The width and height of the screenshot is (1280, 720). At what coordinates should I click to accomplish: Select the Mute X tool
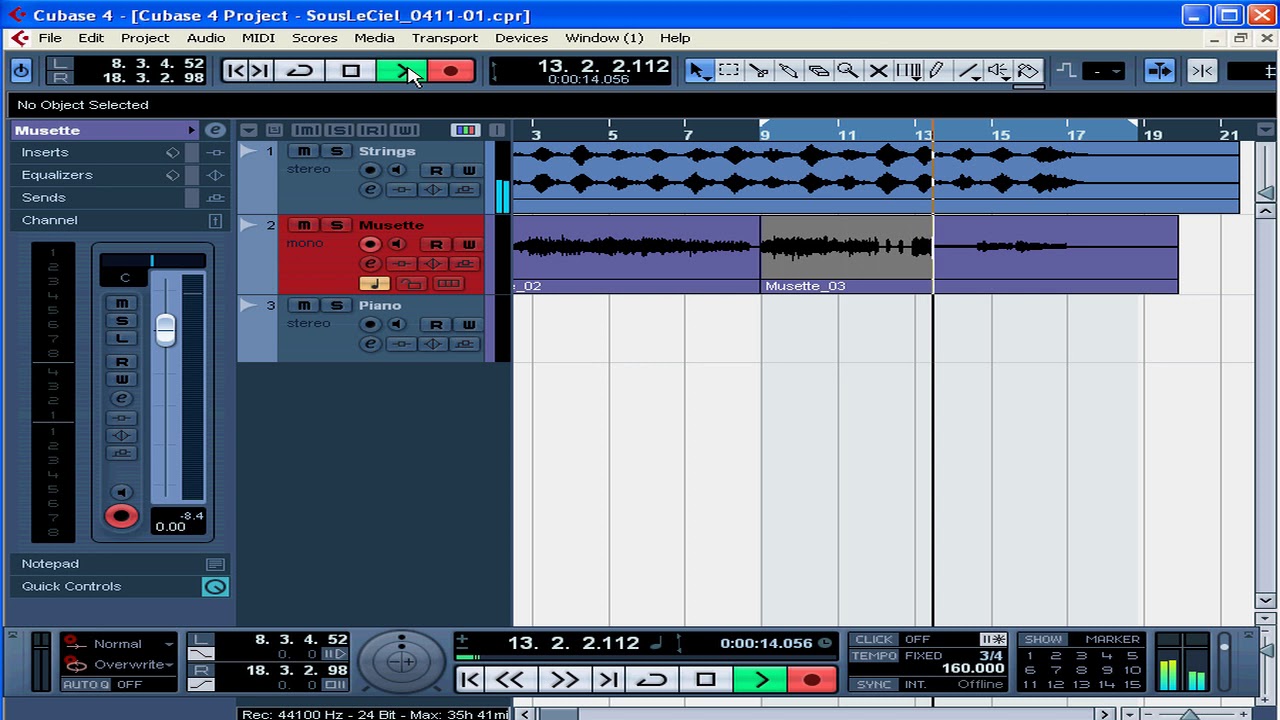click(x=878, y=71)
